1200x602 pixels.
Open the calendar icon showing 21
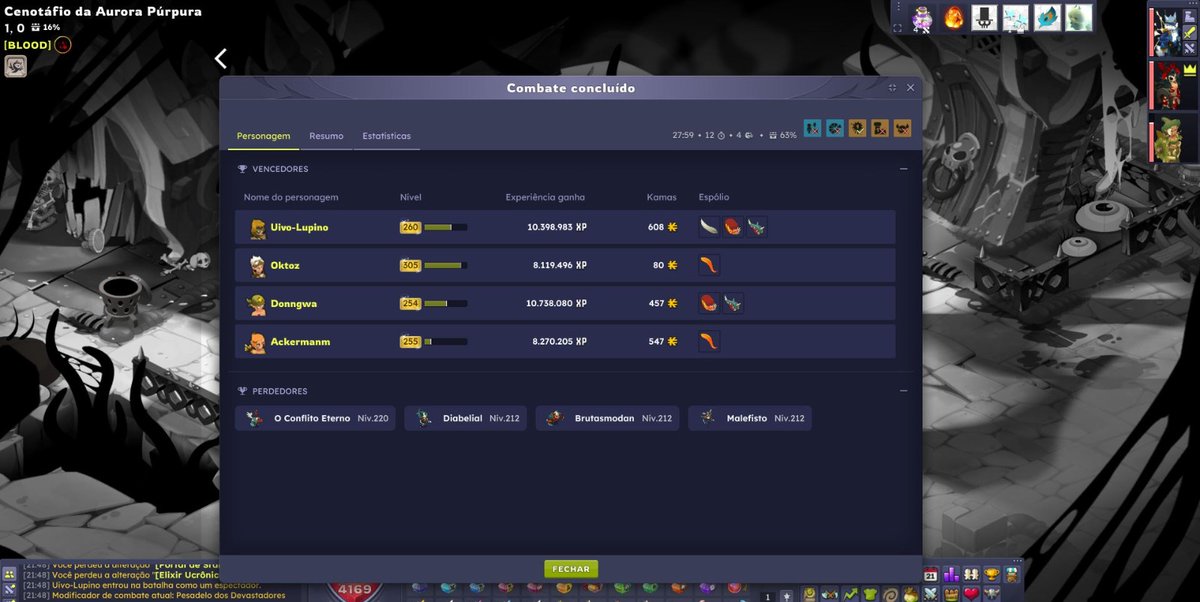[x=931, y=575]
